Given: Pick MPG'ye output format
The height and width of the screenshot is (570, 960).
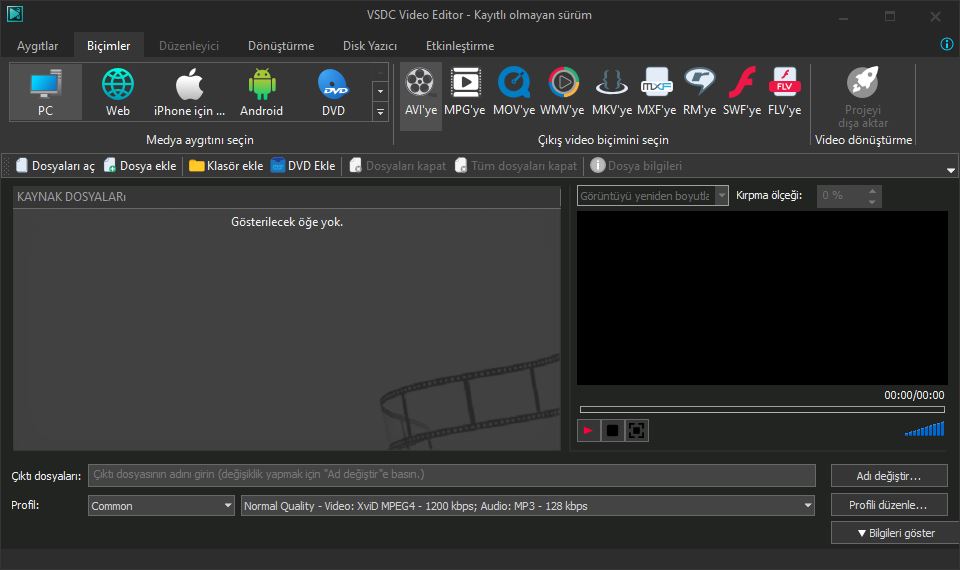Looking at the screenshot, I should click(465, 92).
